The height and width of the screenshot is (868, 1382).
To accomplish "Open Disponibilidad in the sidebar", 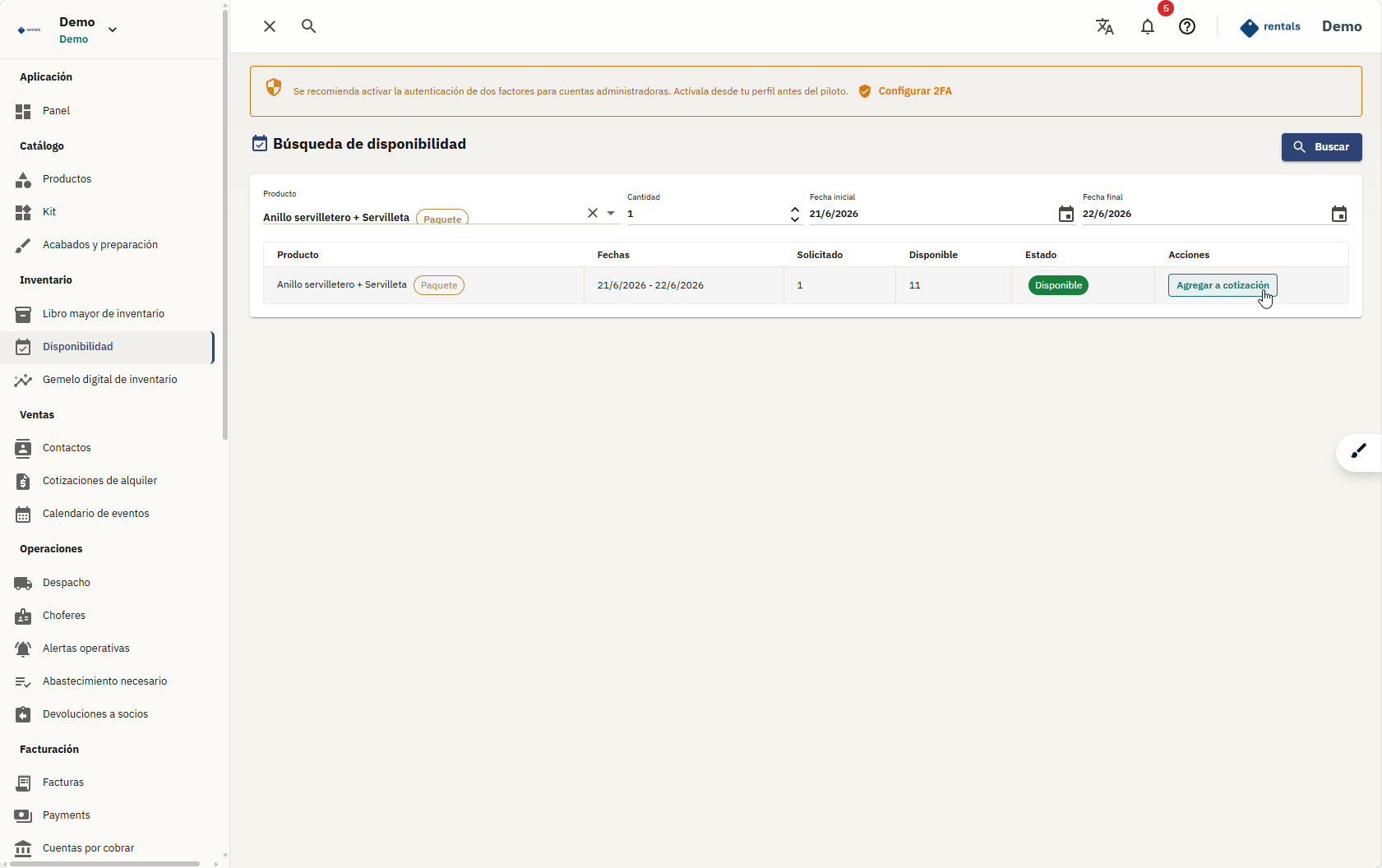I will tap(107, 347).
